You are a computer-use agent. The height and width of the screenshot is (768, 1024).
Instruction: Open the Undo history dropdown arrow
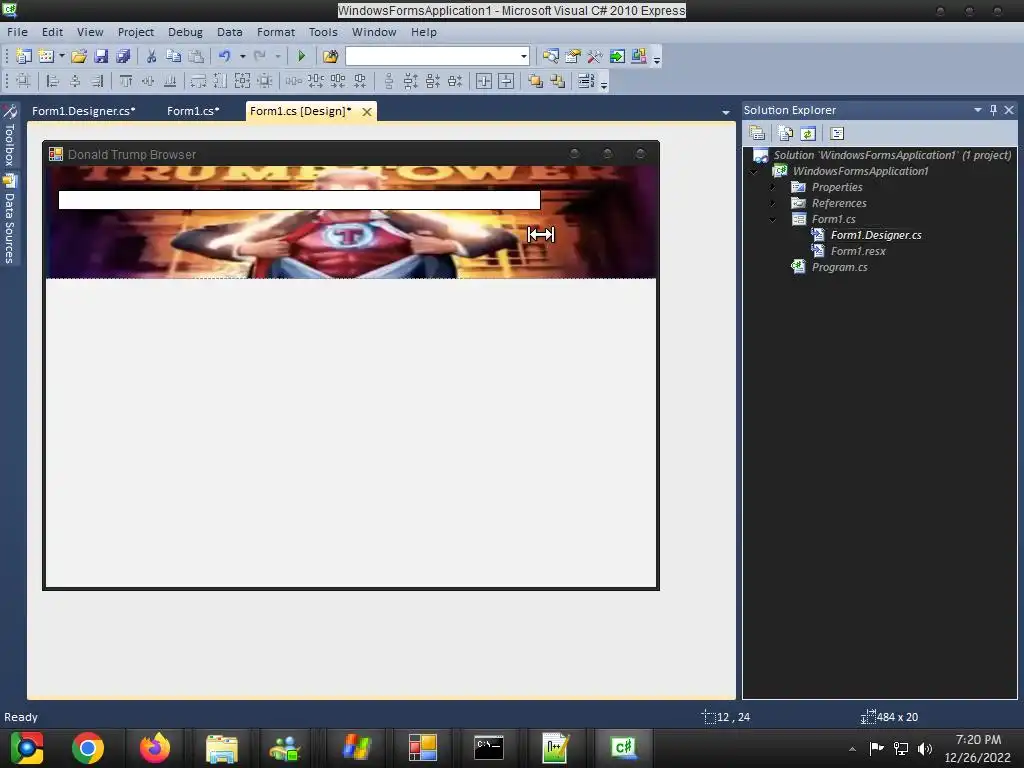(242, 56)
